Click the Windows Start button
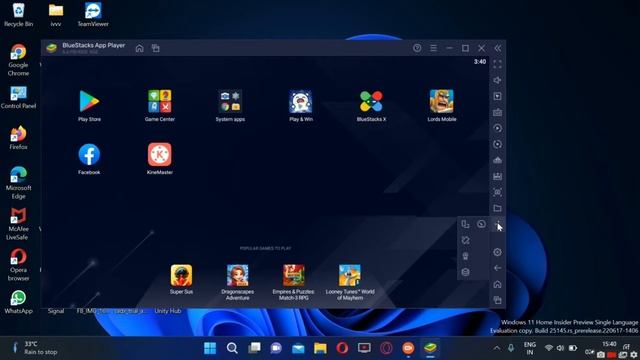The image size is (640, 360). (210, 348)
